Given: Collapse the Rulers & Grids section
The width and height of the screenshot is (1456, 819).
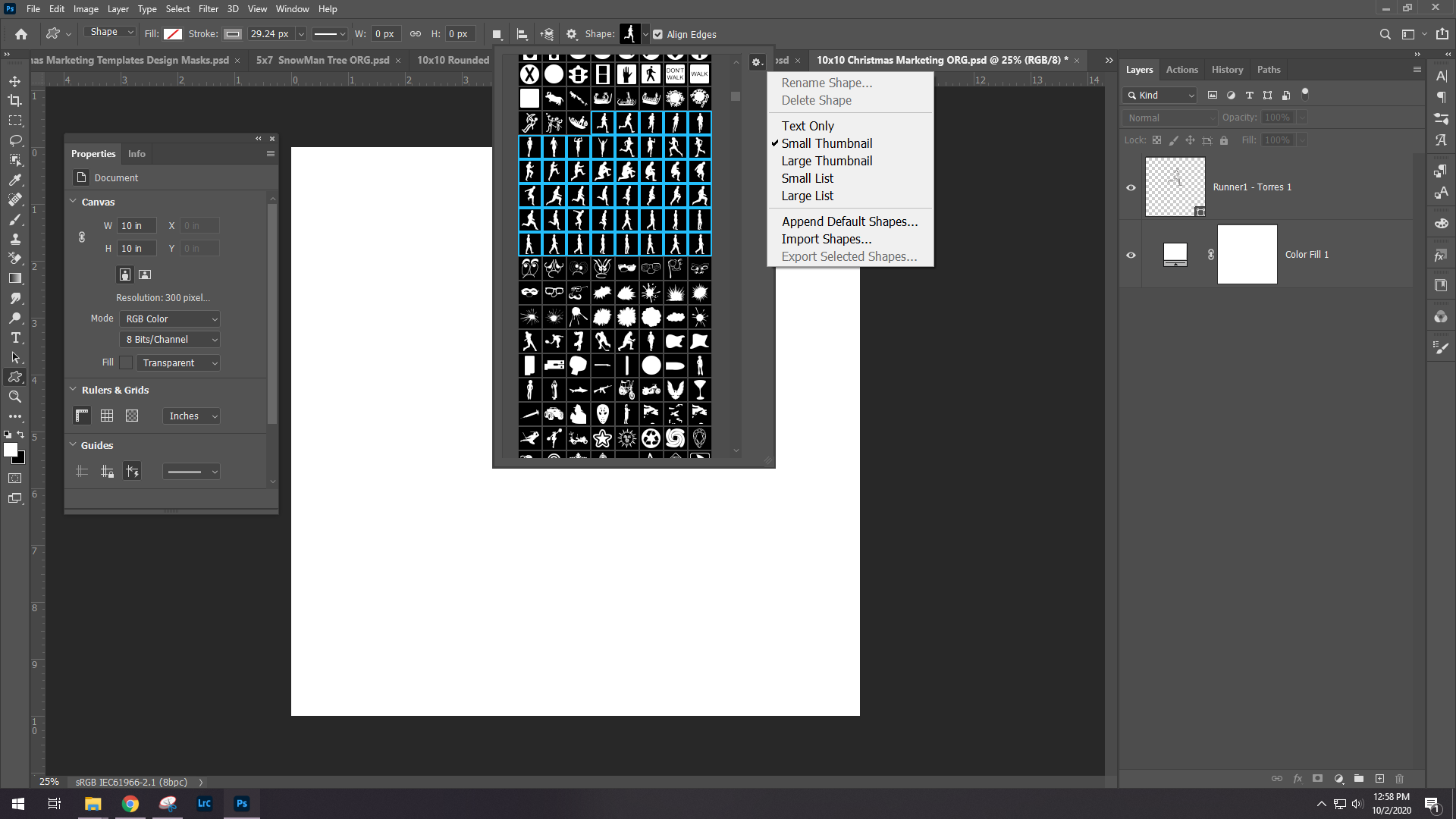Looking at the screenshot, I should coord(74,390).
